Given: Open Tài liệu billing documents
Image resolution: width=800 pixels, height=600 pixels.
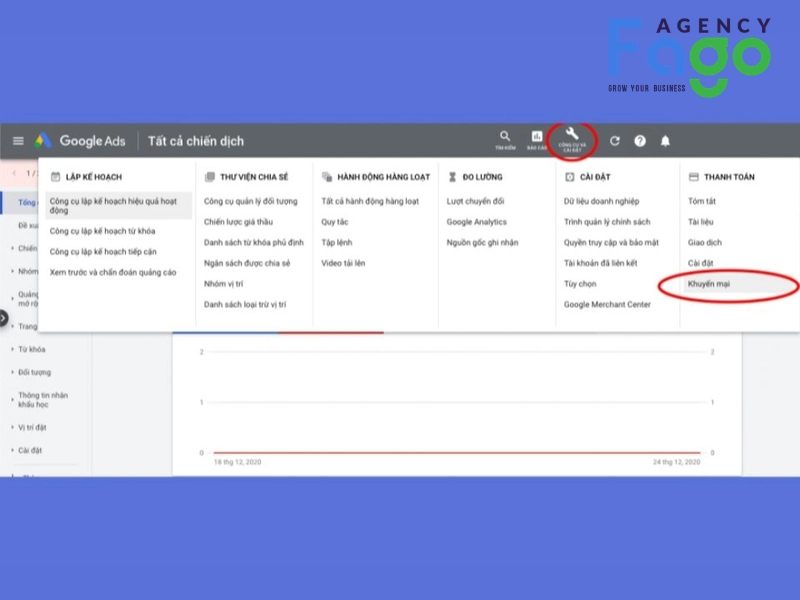Looking at the screenshot, I should pos(701,222).
